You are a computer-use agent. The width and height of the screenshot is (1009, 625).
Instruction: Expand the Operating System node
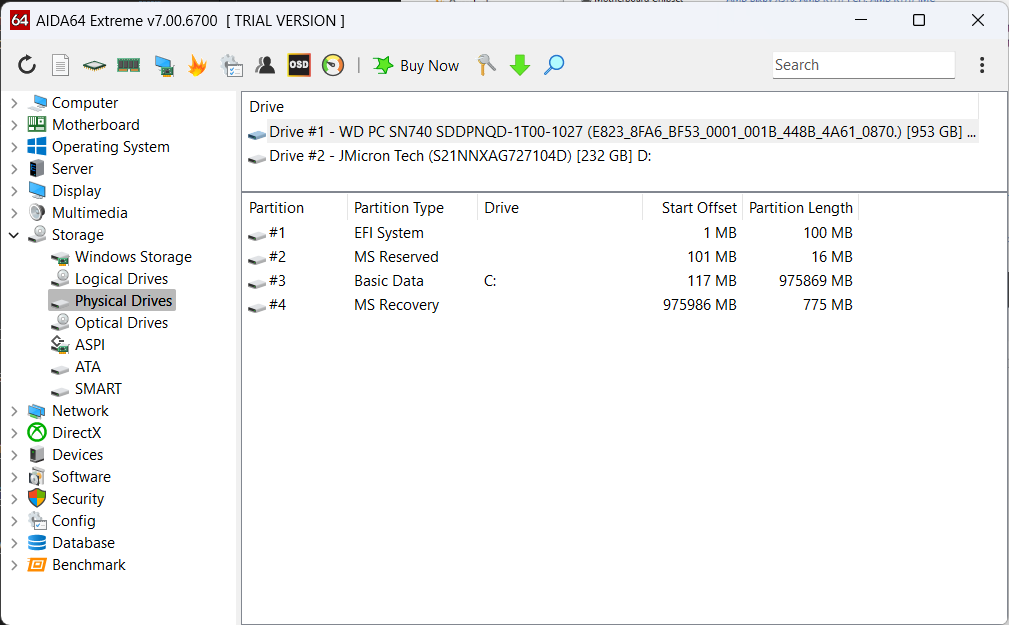pyautogui.click(x=14, y=147)
